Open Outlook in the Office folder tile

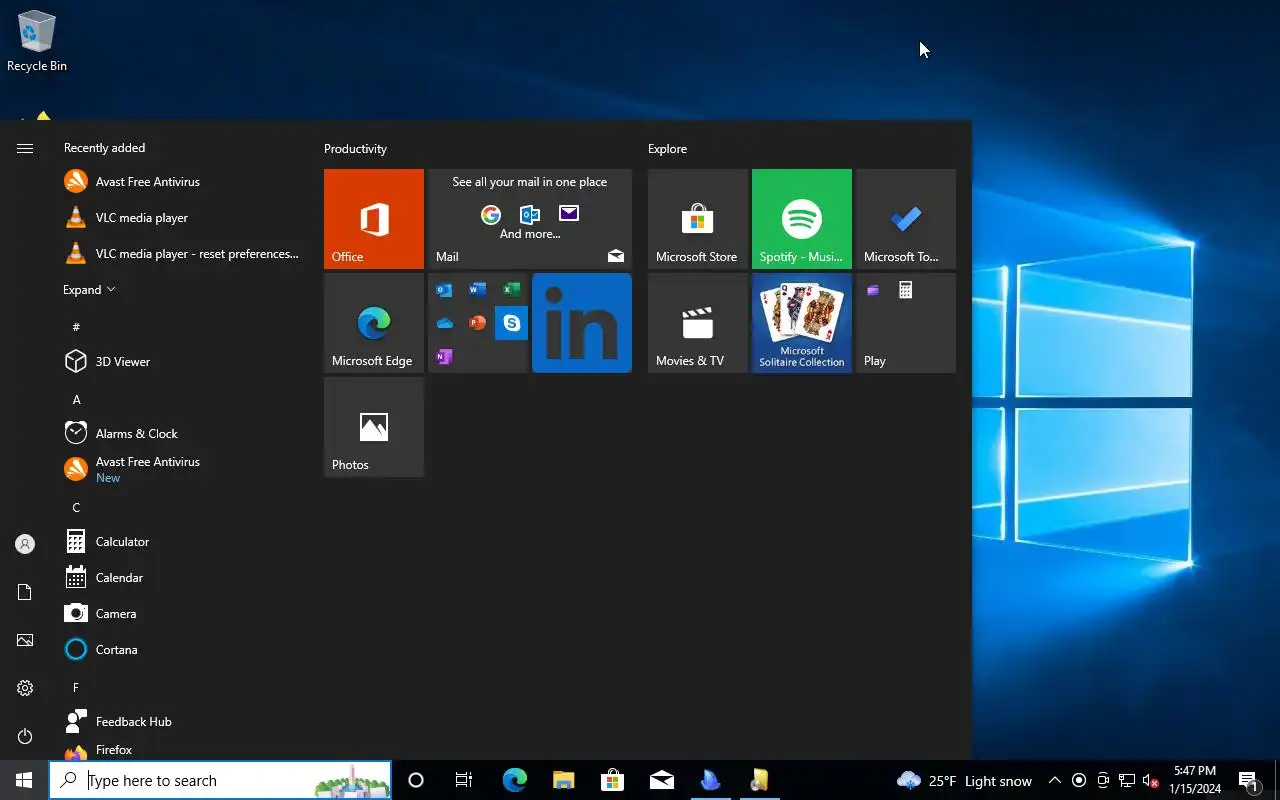coord(444,290)
